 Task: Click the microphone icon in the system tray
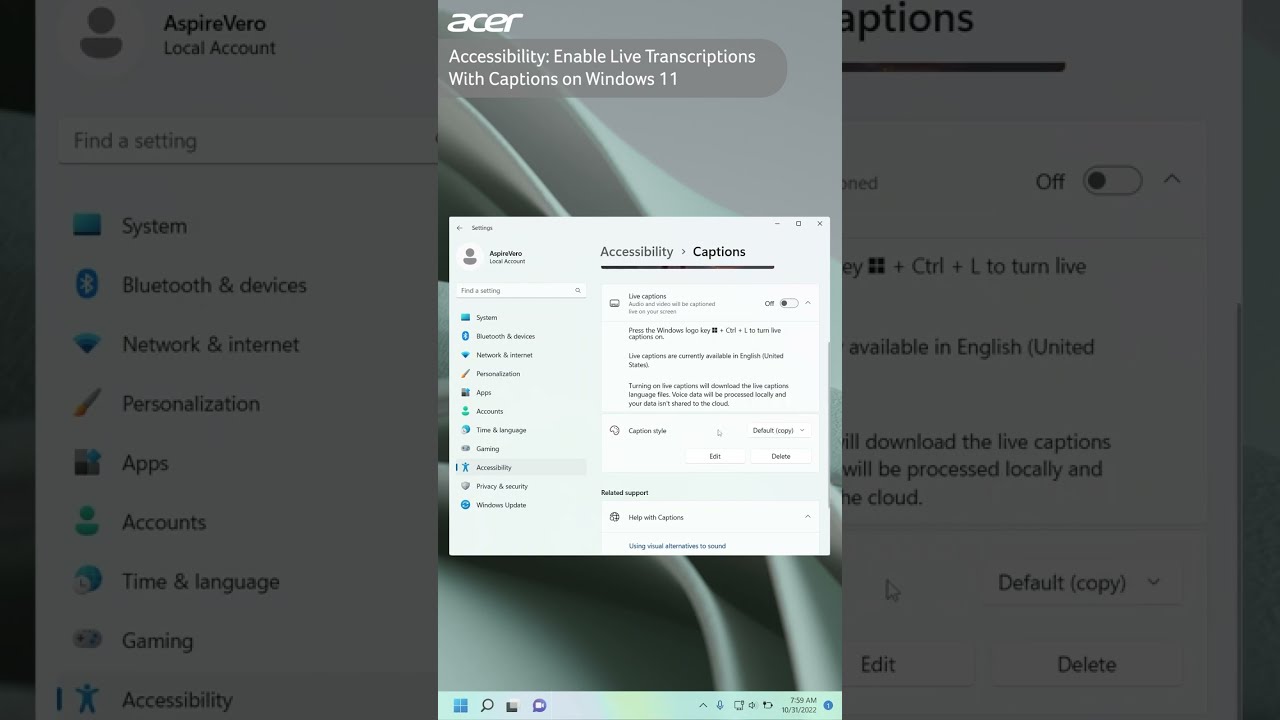pos(720,706)
